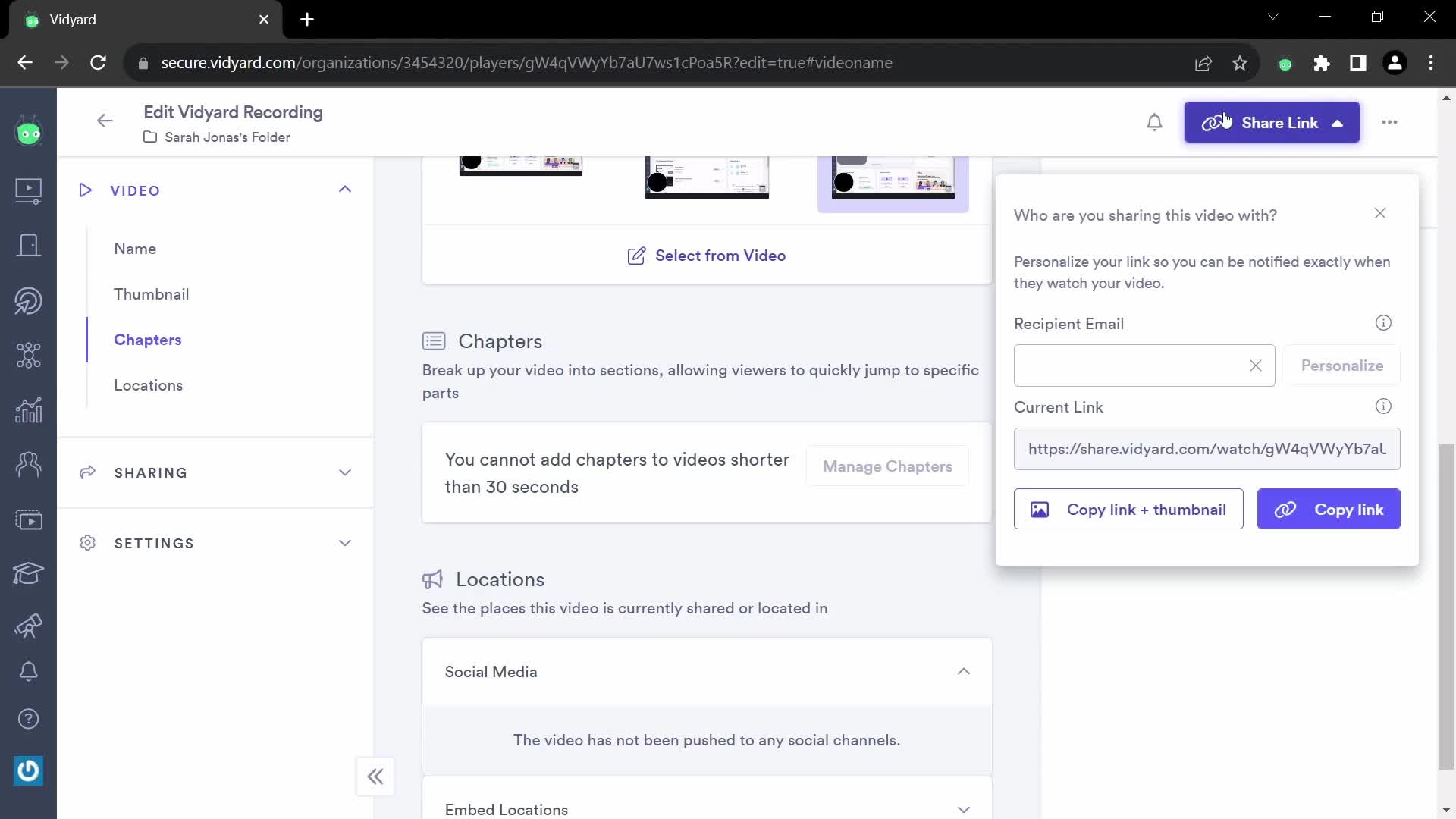Open the team members sidebar icon

click(x=29, y=463)
